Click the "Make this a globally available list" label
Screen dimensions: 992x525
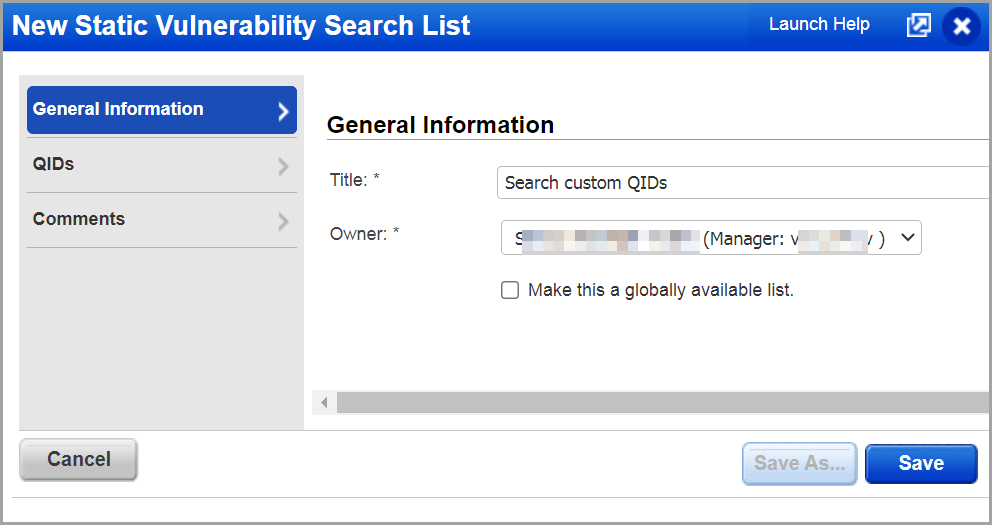pyautogui.click(x=660, y=290)
